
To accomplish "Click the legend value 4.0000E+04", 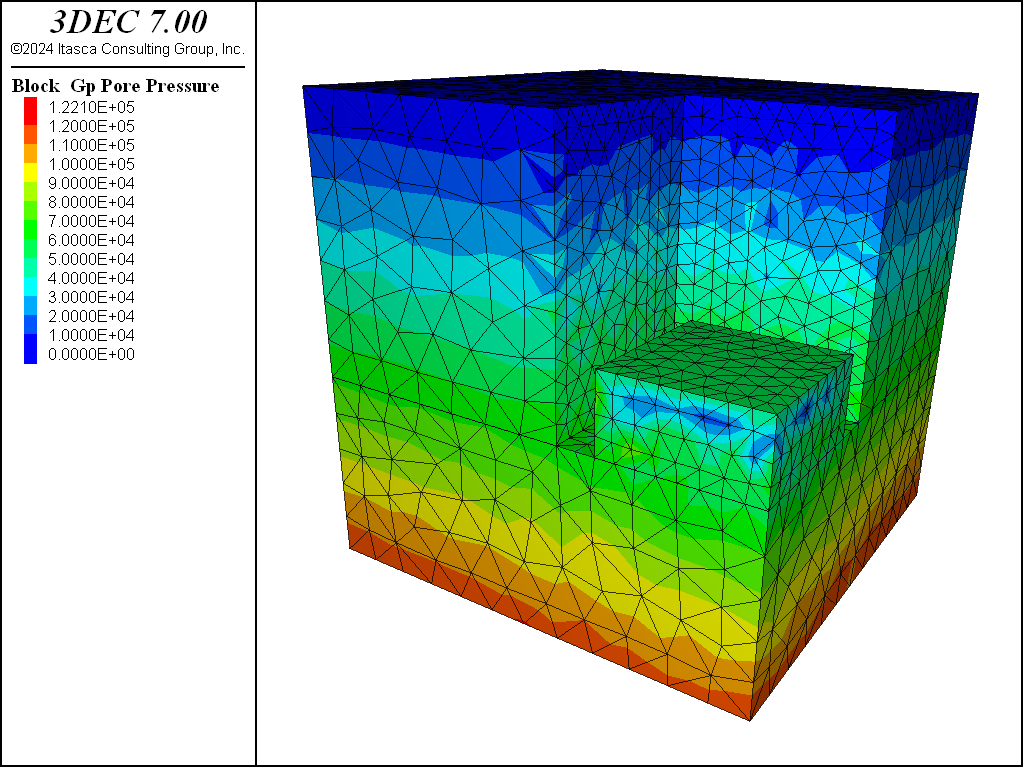I will [x=91, y=278].
